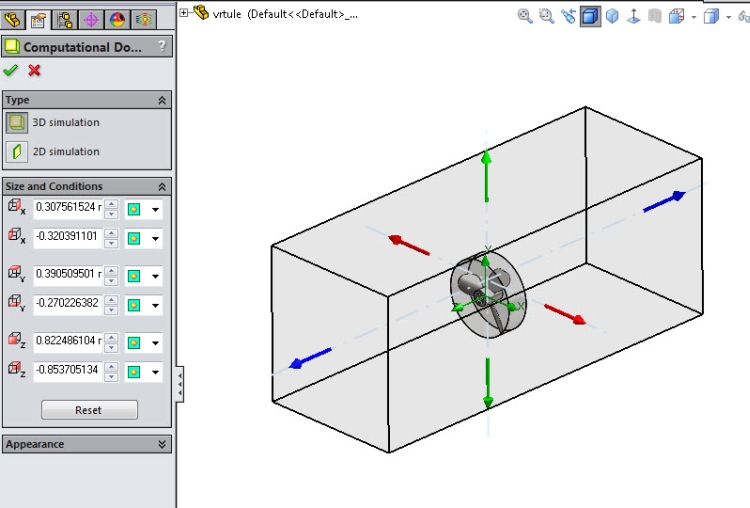The image size is (750, 508).
Task: Increase the Y max value with spinner
Action: pos(111,271)
